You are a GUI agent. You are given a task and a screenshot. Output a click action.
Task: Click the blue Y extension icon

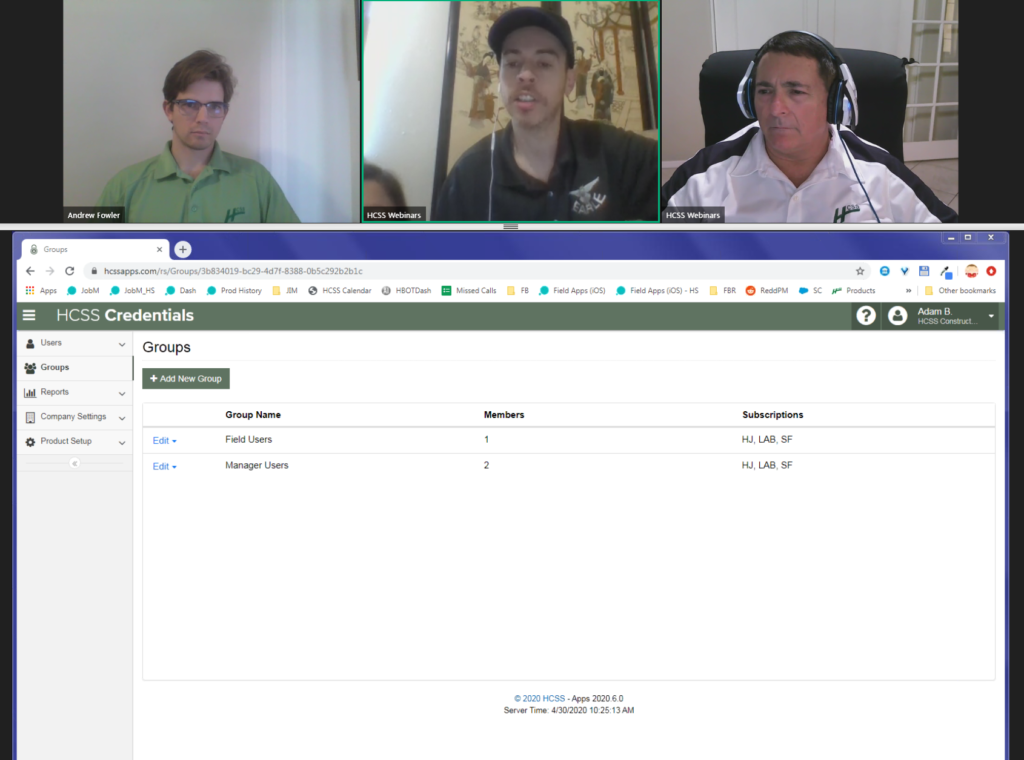click(x=904, y=271)
